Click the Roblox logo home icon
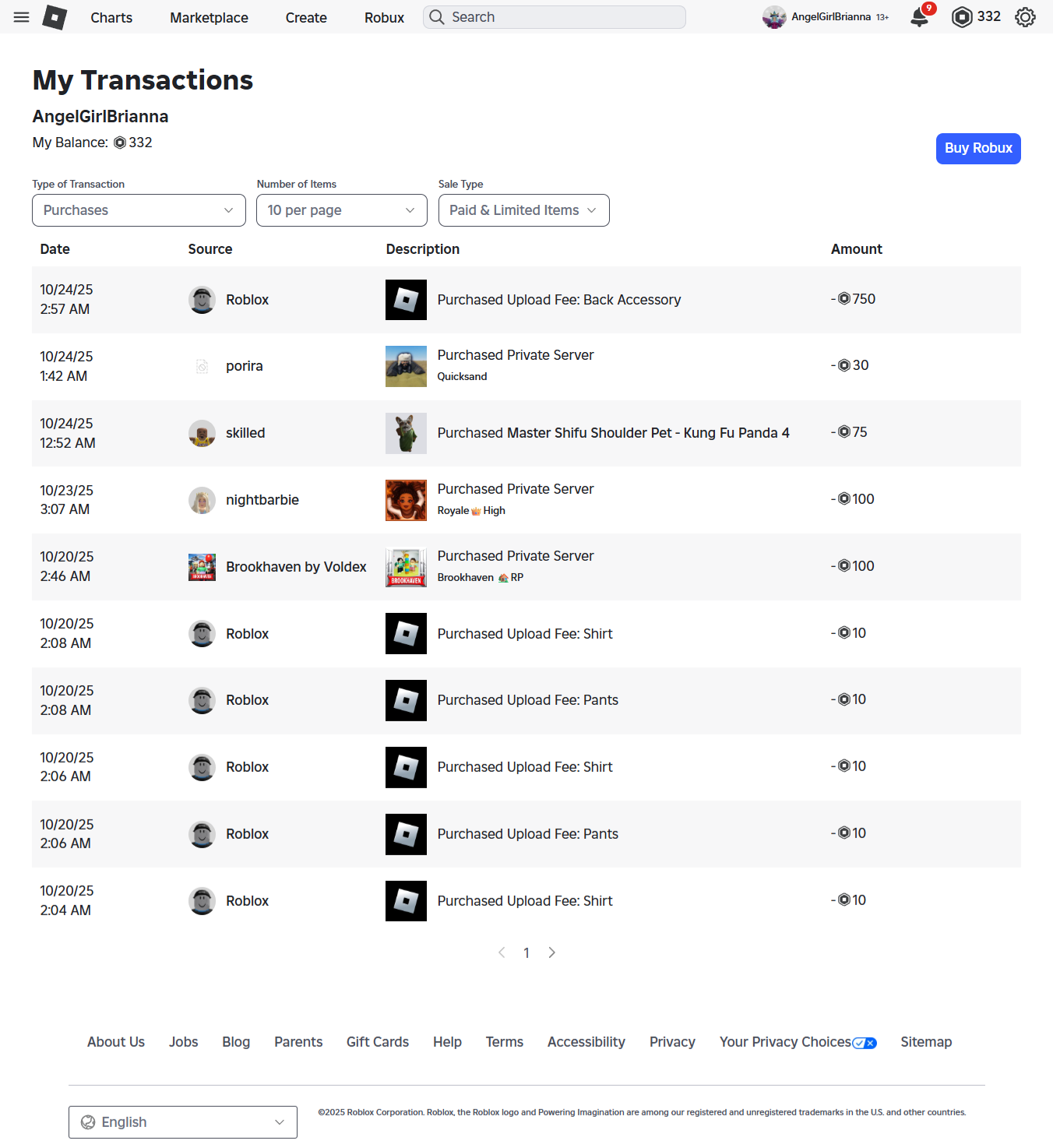 [55, 17]
